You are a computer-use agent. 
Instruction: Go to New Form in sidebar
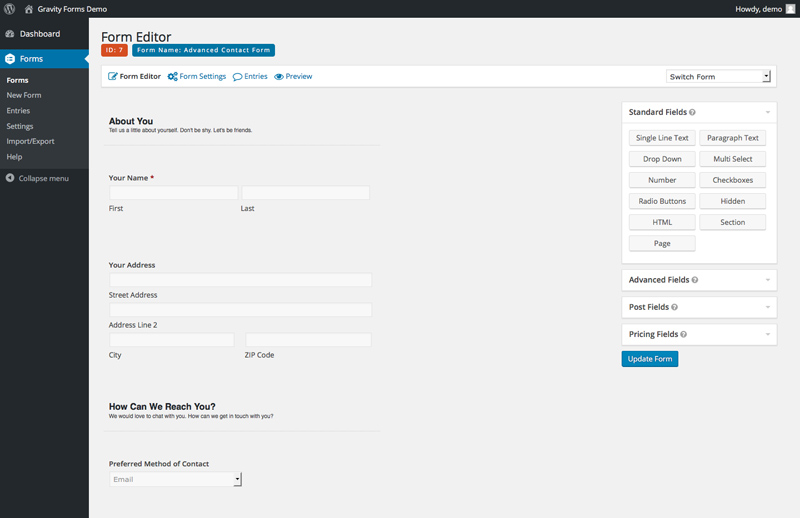coord(24,95)
